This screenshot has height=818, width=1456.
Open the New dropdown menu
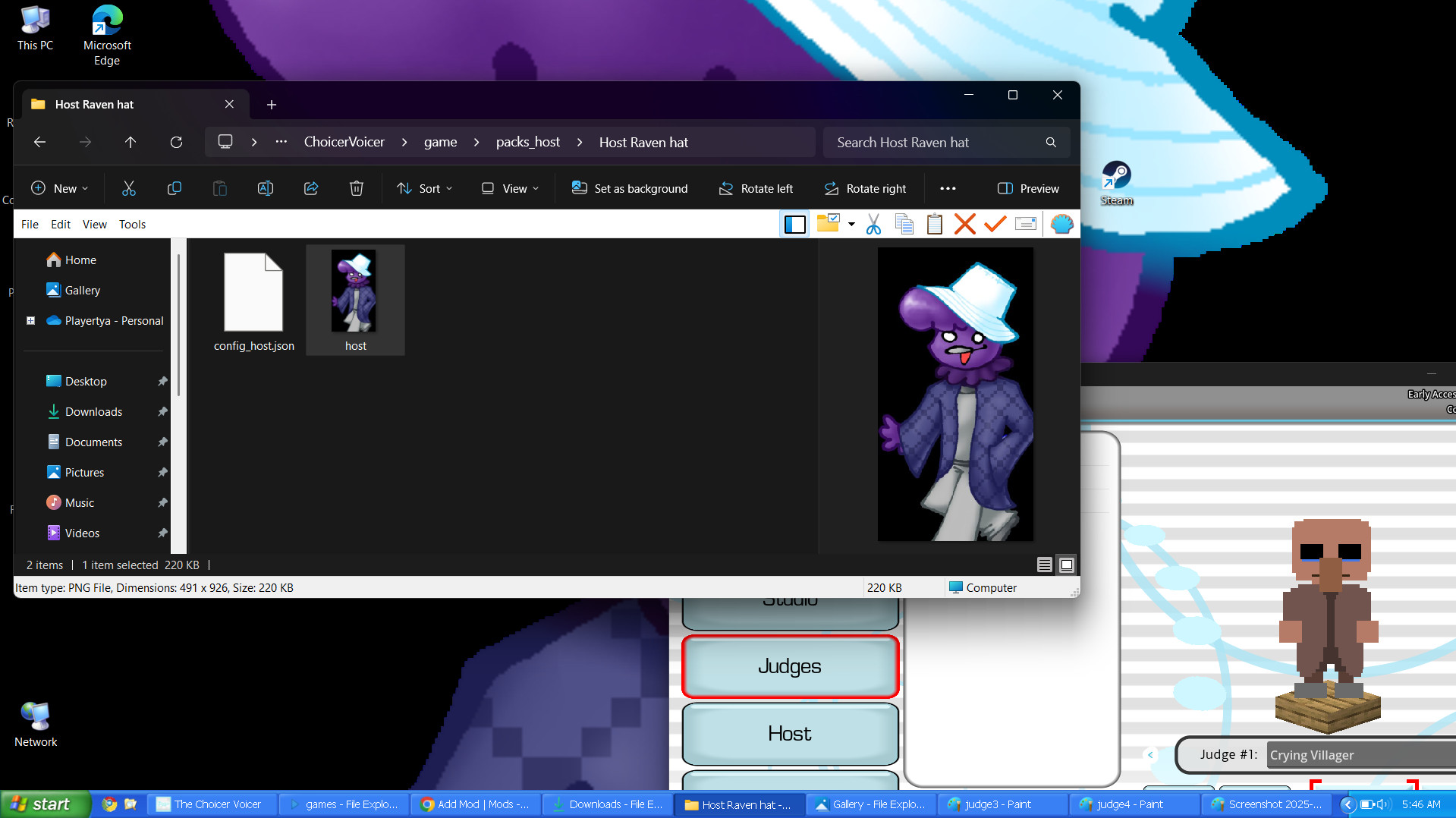click(60, 188)
